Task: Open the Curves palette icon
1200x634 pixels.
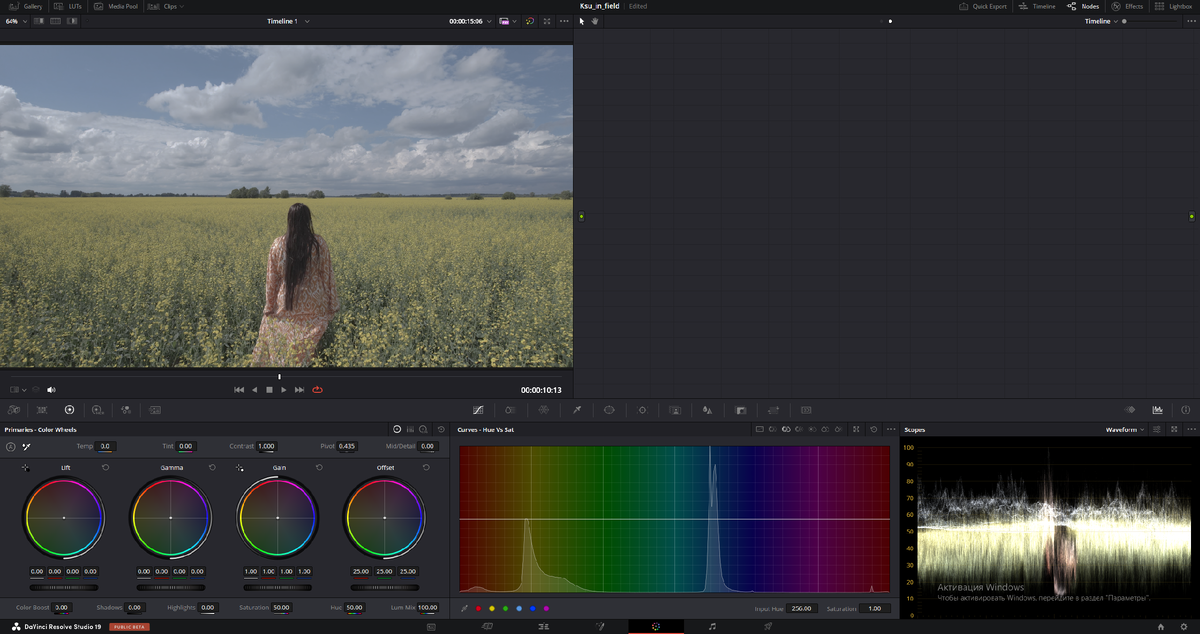Action: point(478,410)
